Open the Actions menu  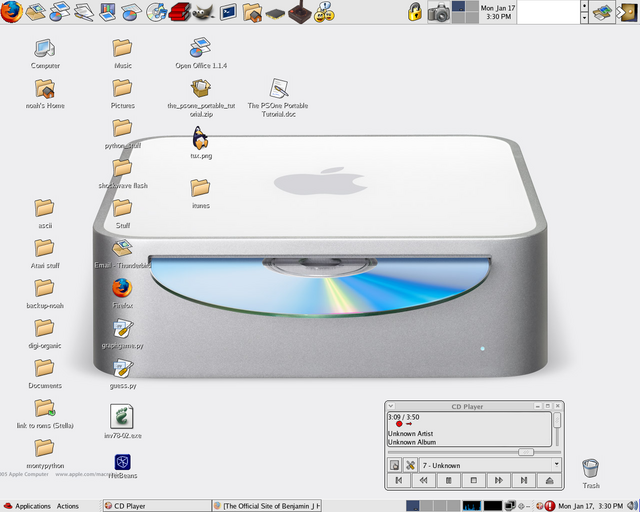(67, 506)
